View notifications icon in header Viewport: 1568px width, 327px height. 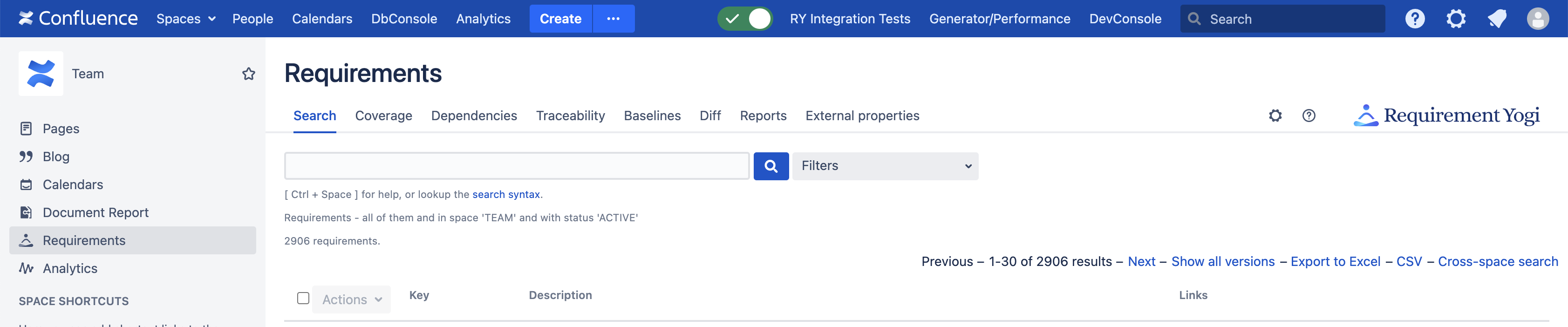click(1497, 19)
